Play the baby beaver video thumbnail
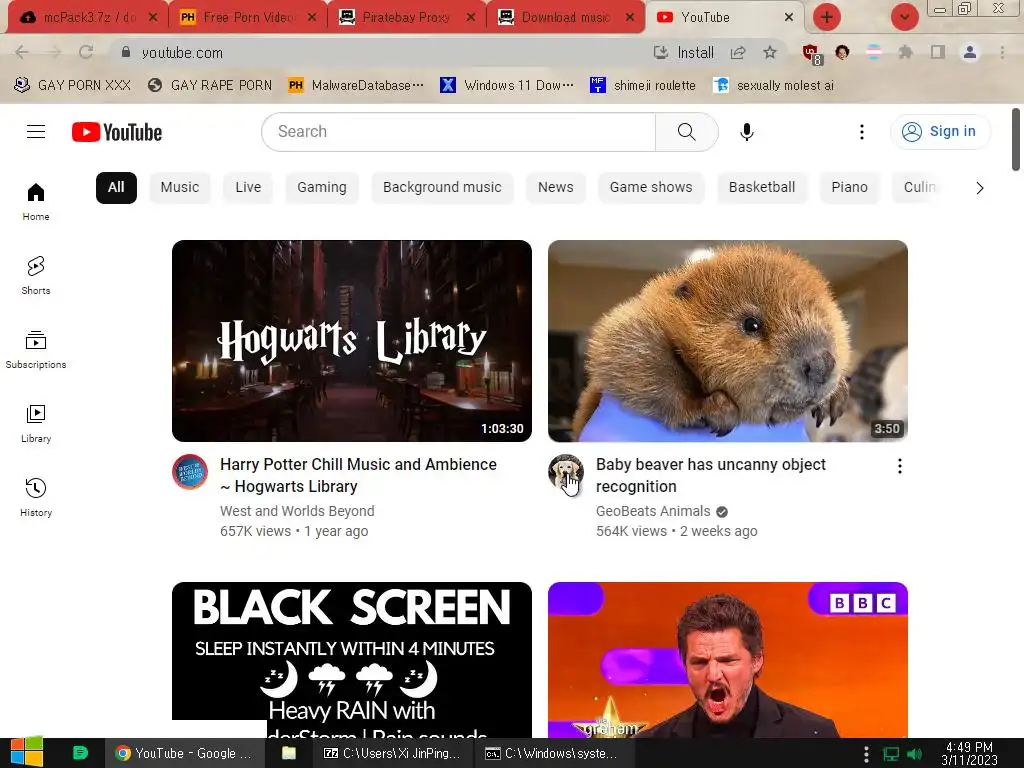Screen dimensions: 1024x768 click(x=728, y=341)
